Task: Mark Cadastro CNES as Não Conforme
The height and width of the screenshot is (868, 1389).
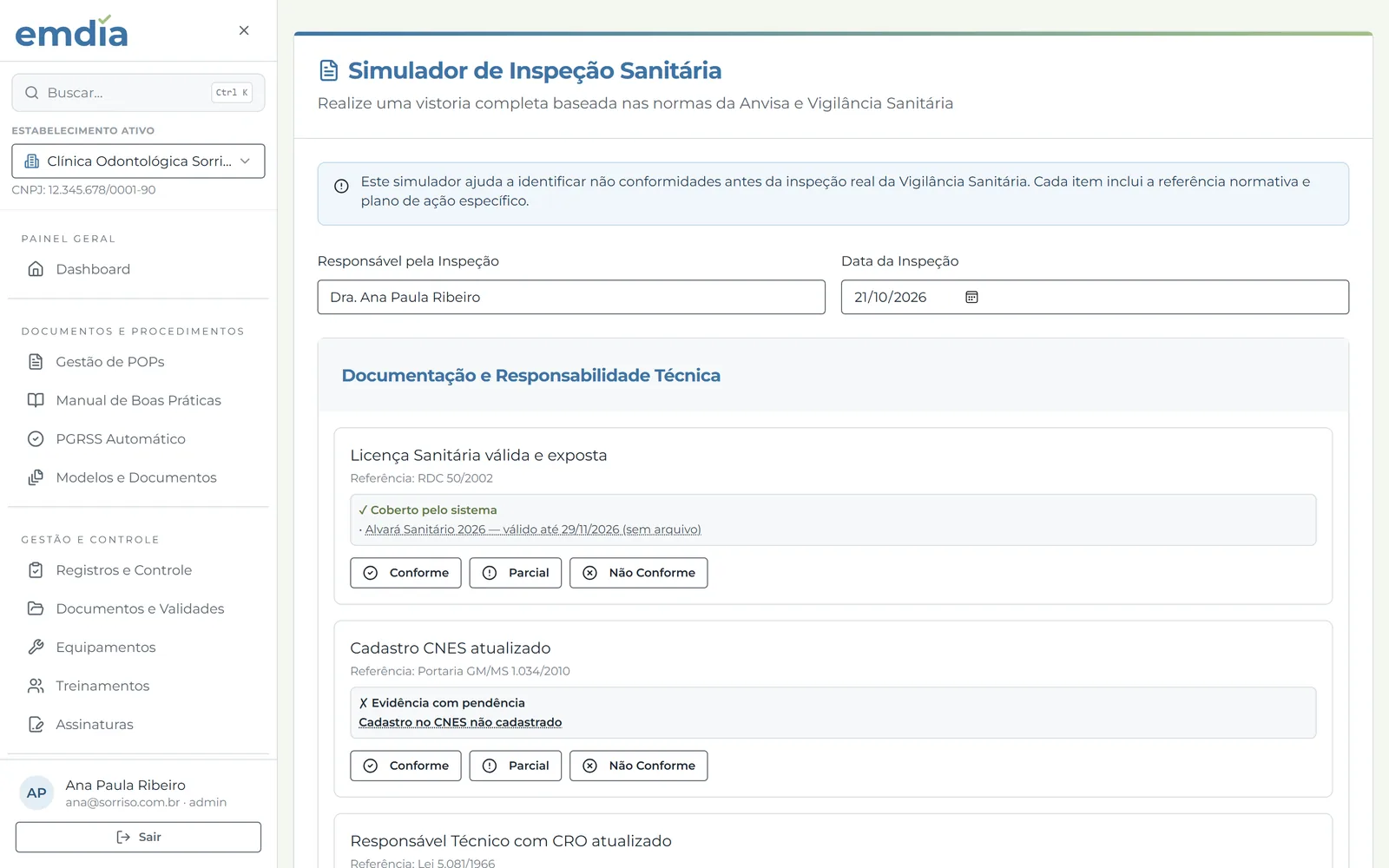Action: [x=639, y=766]
